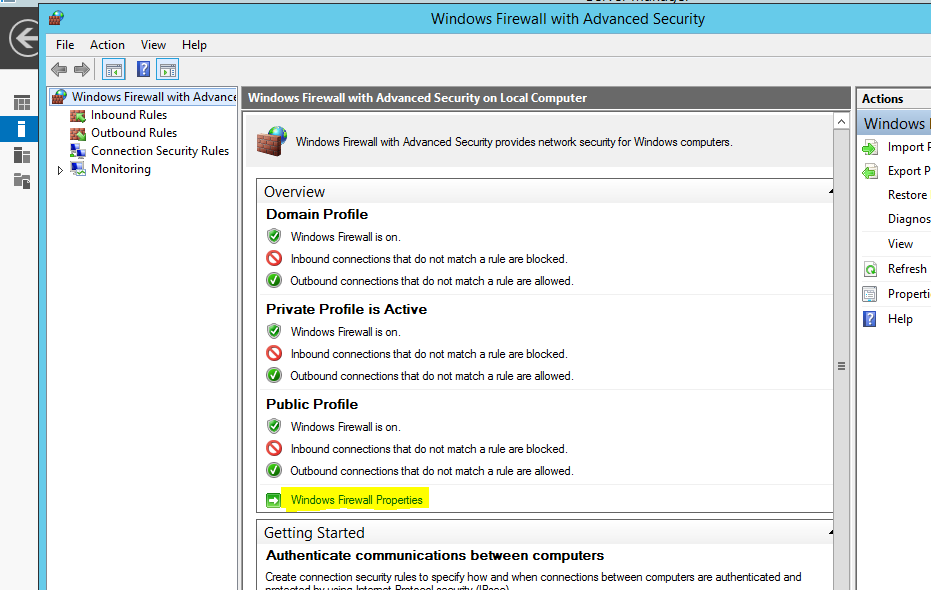Select Server Manager Local Server sidebar icon

[x=21, y=129]
